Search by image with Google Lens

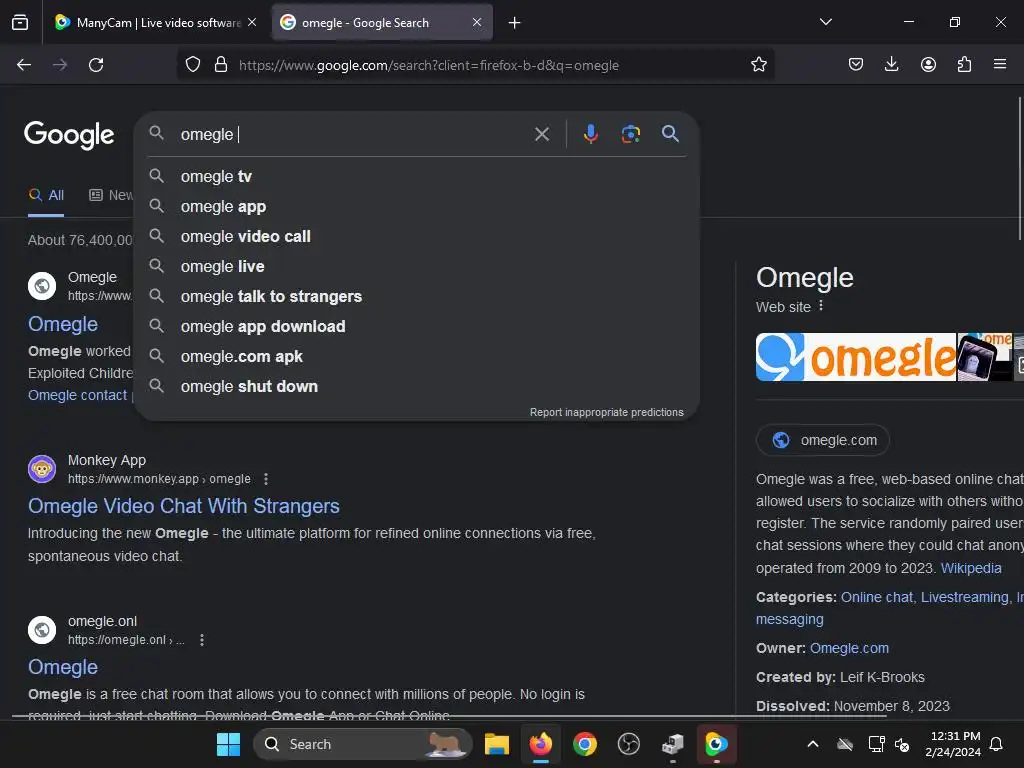(630, 134)
